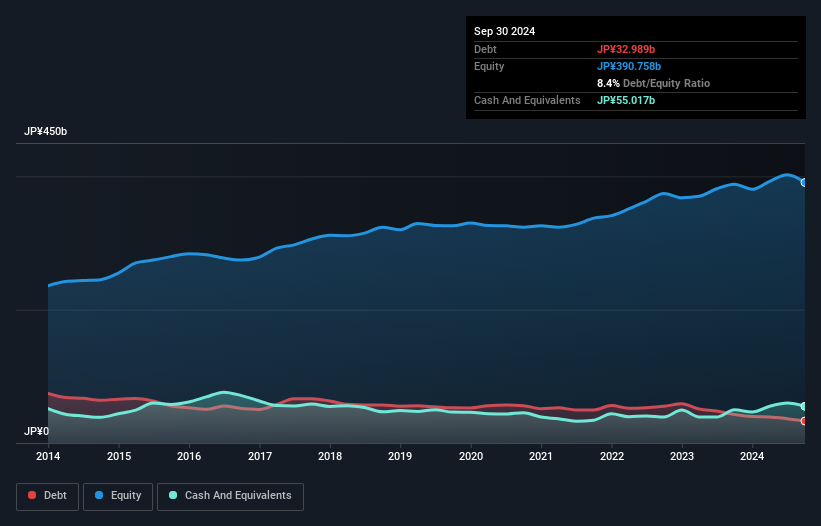Viewport: 821px width, 526px height.
Task: Click the blue Equity legend dot
Action: pyautogui.click(x=99, y=495)
